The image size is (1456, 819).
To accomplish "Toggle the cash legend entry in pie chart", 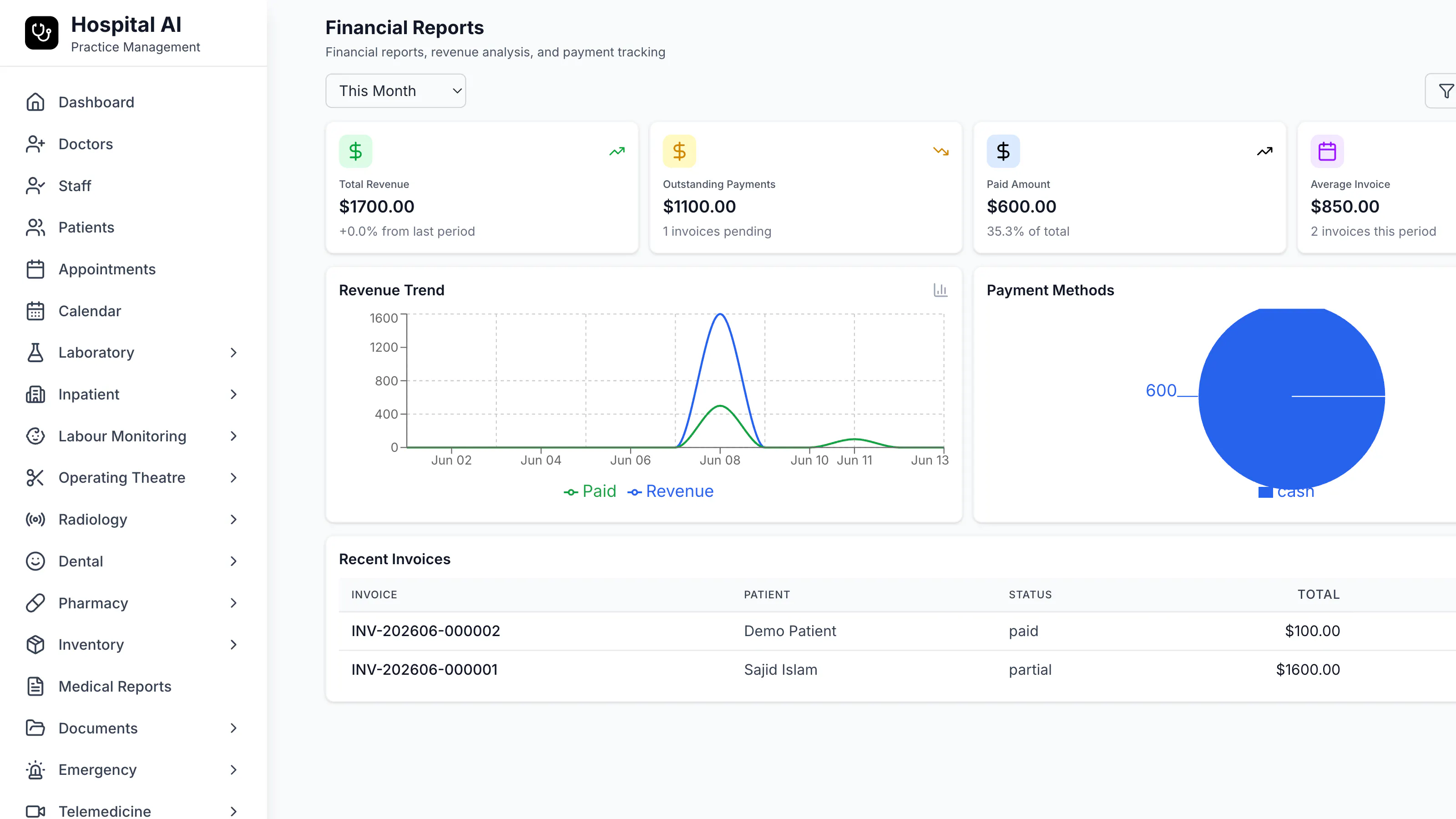I will click(1286, 492).
